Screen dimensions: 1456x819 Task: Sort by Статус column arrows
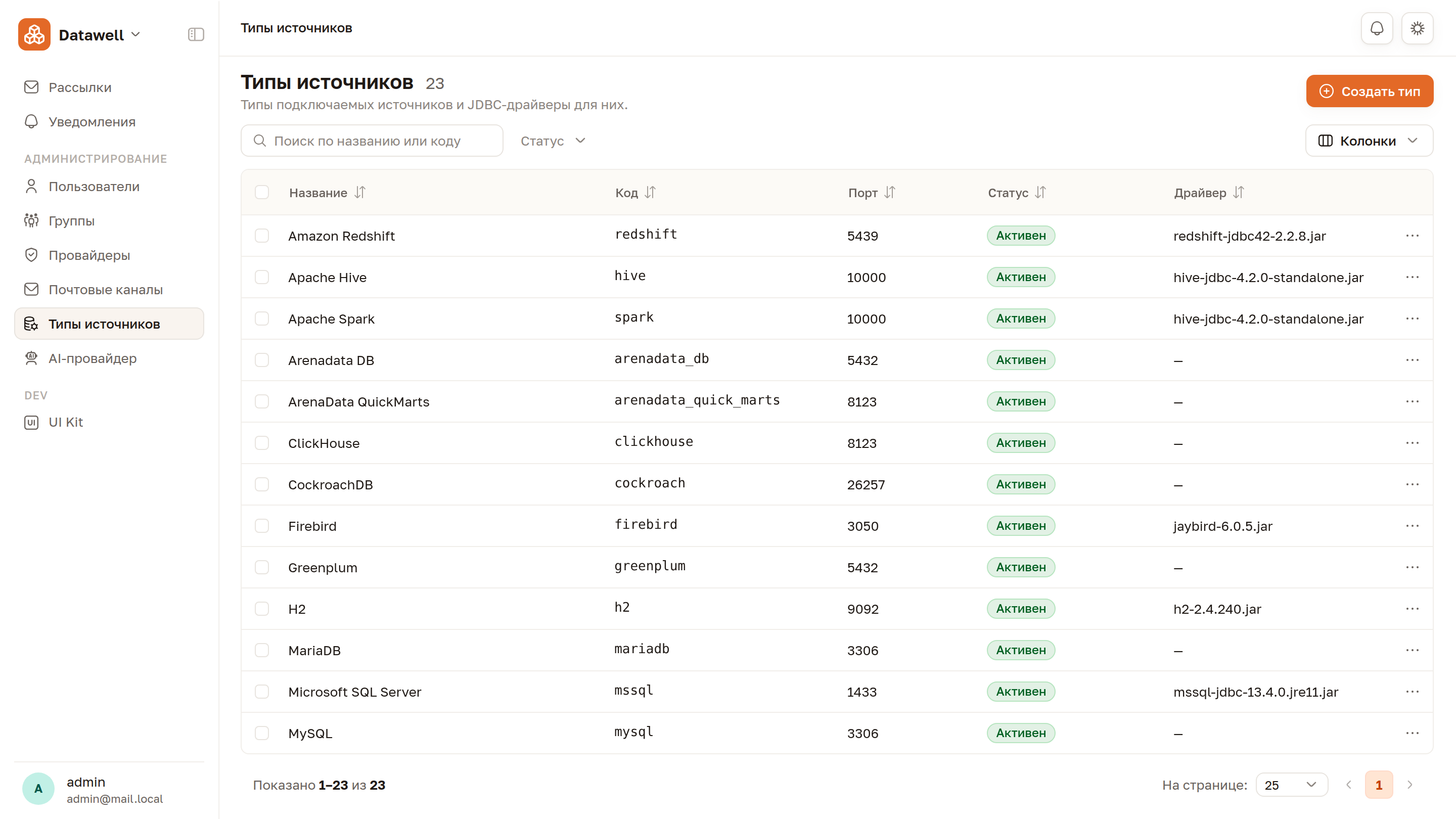[1040, 193]
